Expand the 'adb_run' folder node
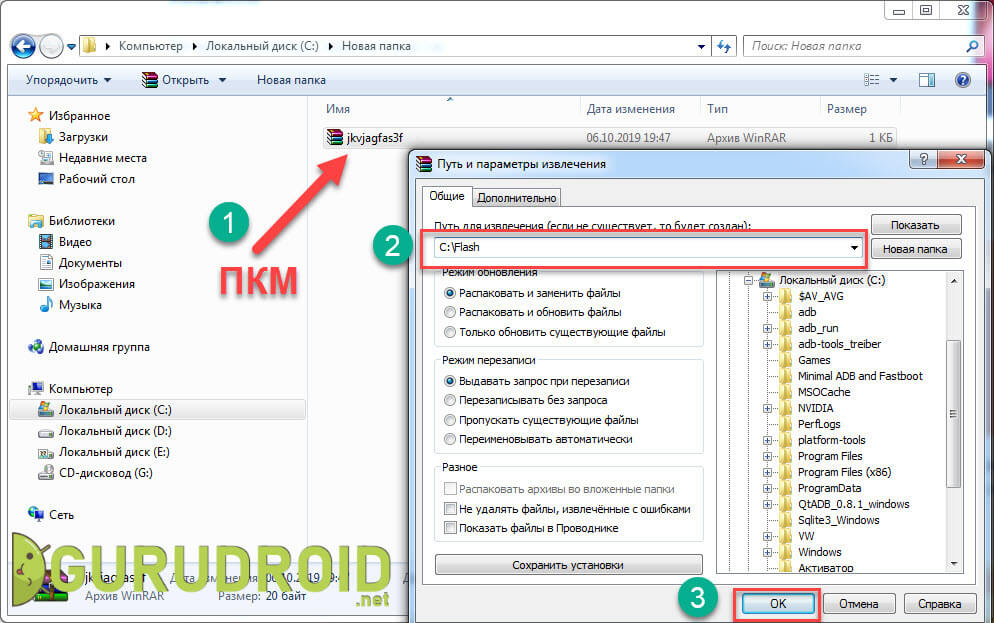The width and height of the screenshot is (994, 623). [x=768, y=328]
